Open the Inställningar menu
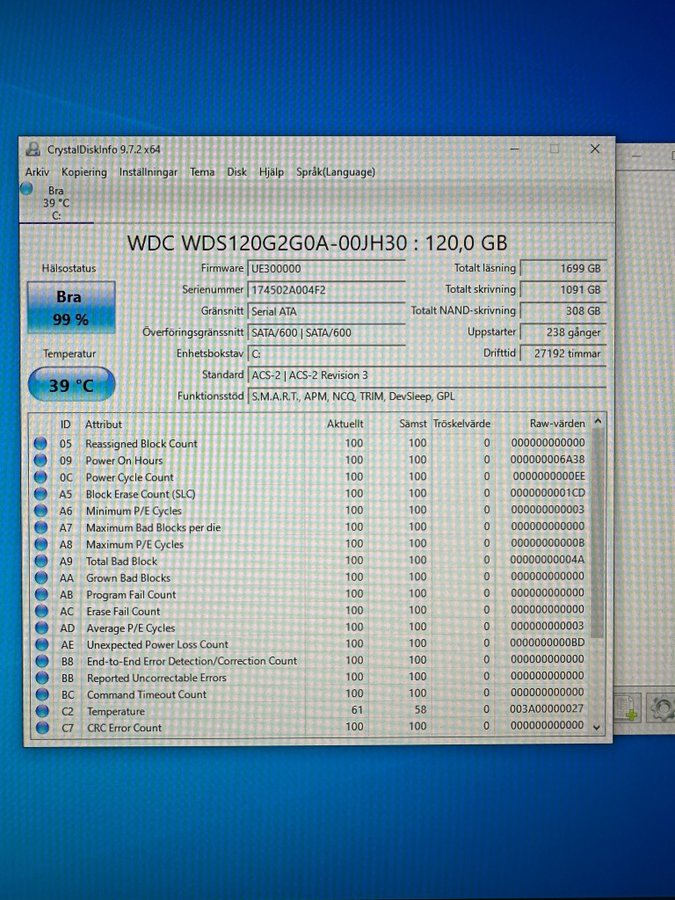Image resolution: width=675 pixels, height=900 pixels. point(148,172)
